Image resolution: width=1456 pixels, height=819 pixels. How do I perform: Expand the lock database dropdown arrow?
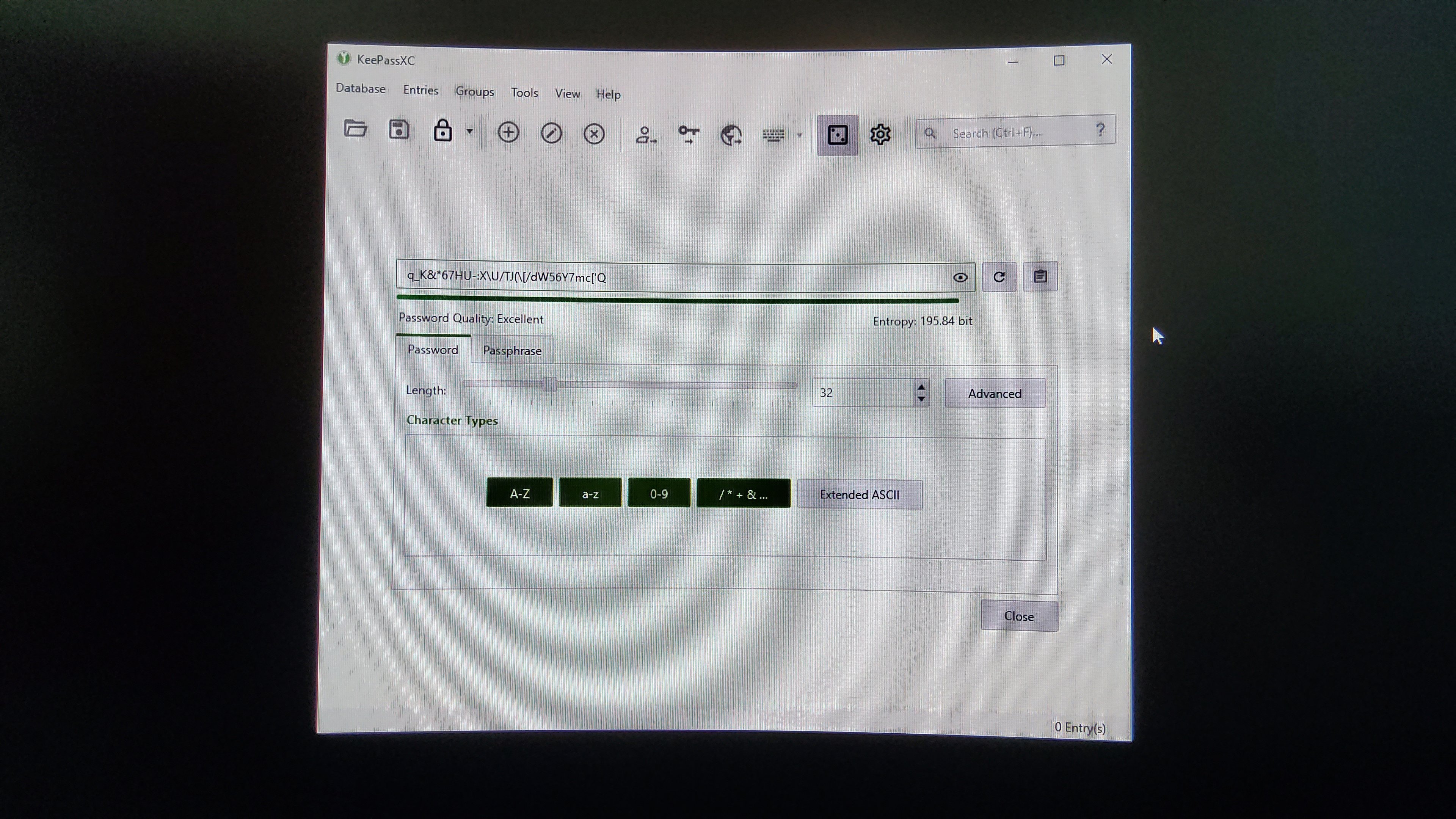click(x=470, y=132)
